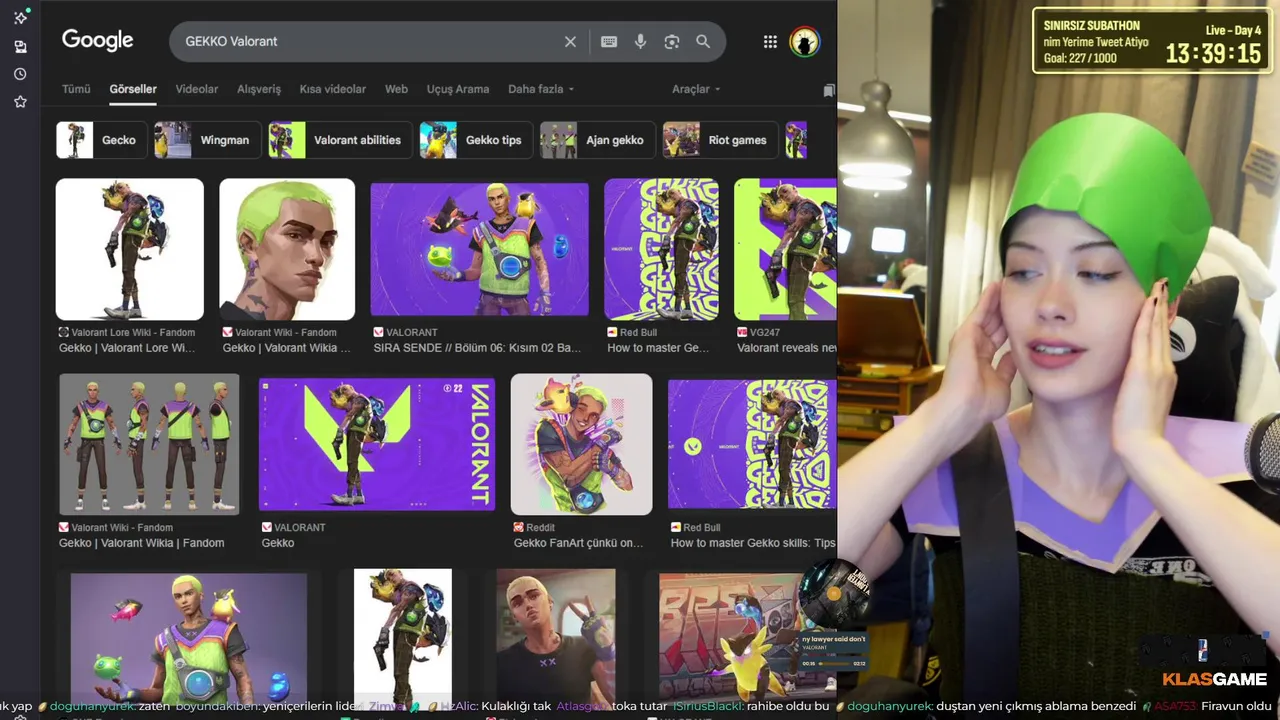Open the four-pose Gekko model sheet image
The height and width of the screenshot is (720, 1280).
[x=149, y=444]
